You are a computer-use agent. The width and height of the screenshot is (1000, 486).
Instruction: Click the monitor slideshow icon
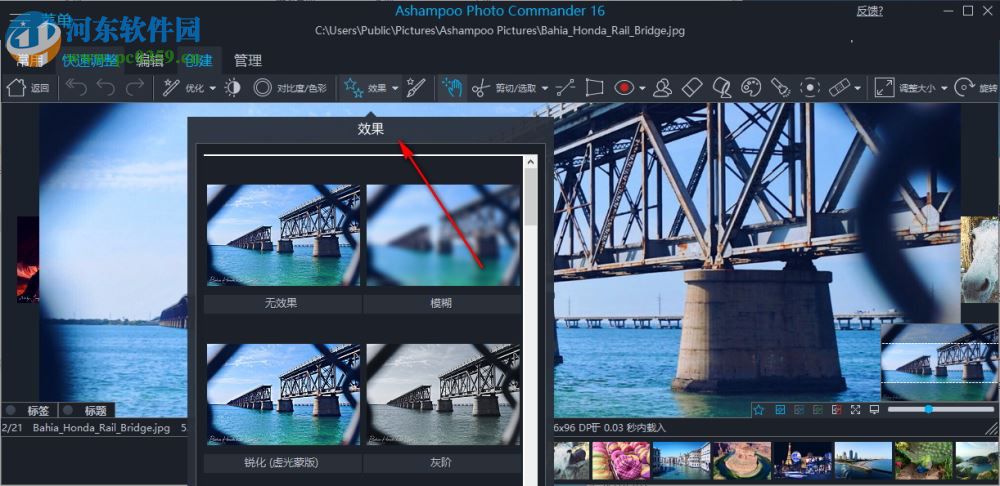pyautogui.click(x=874, y=410)
